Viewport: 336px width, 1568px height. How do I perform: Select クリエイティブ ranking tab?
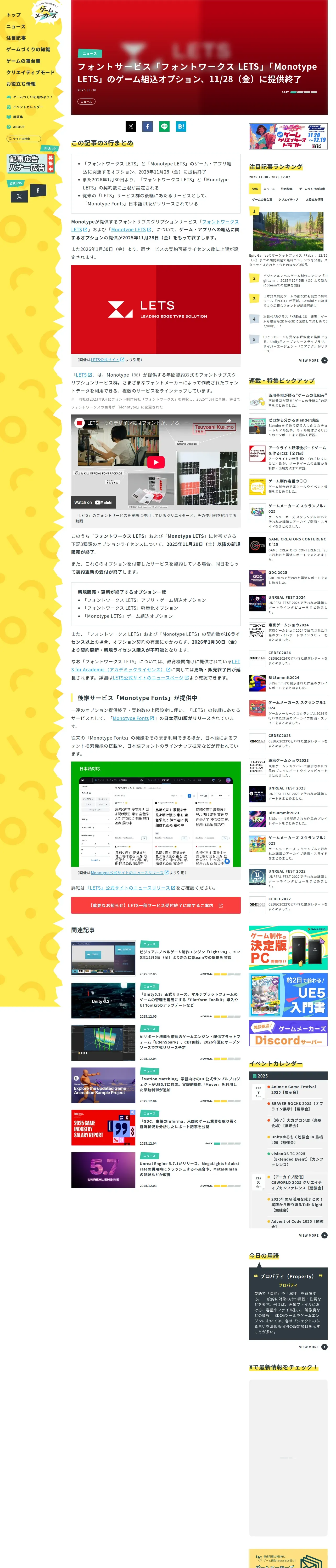click(288, 200)
